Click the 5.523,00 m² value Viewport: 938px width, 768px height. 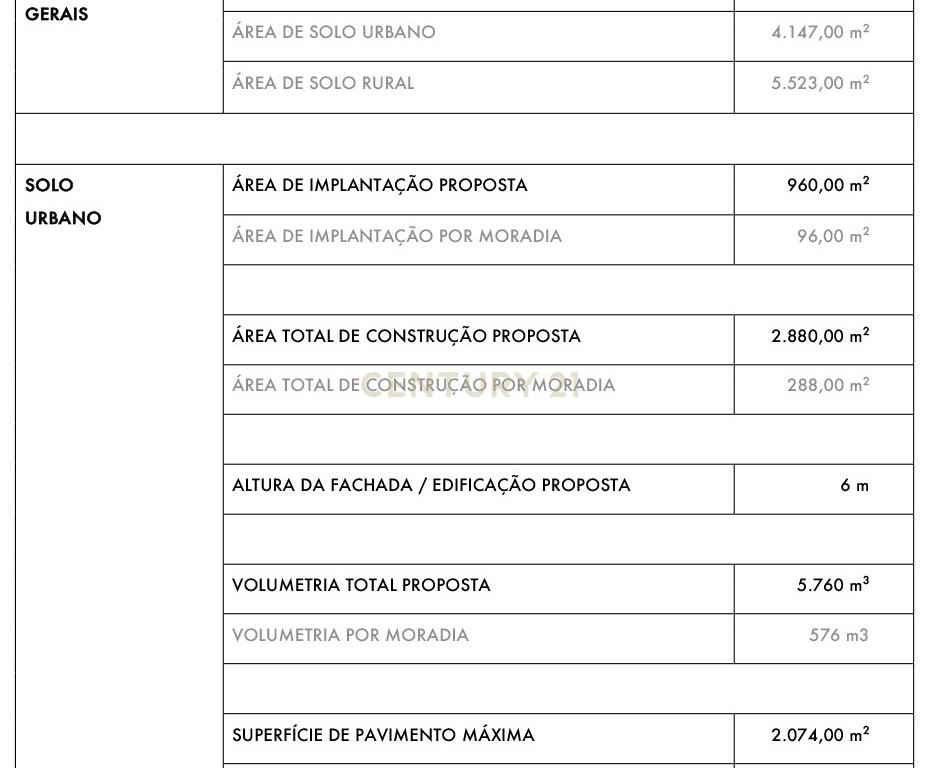click(820, 83)
